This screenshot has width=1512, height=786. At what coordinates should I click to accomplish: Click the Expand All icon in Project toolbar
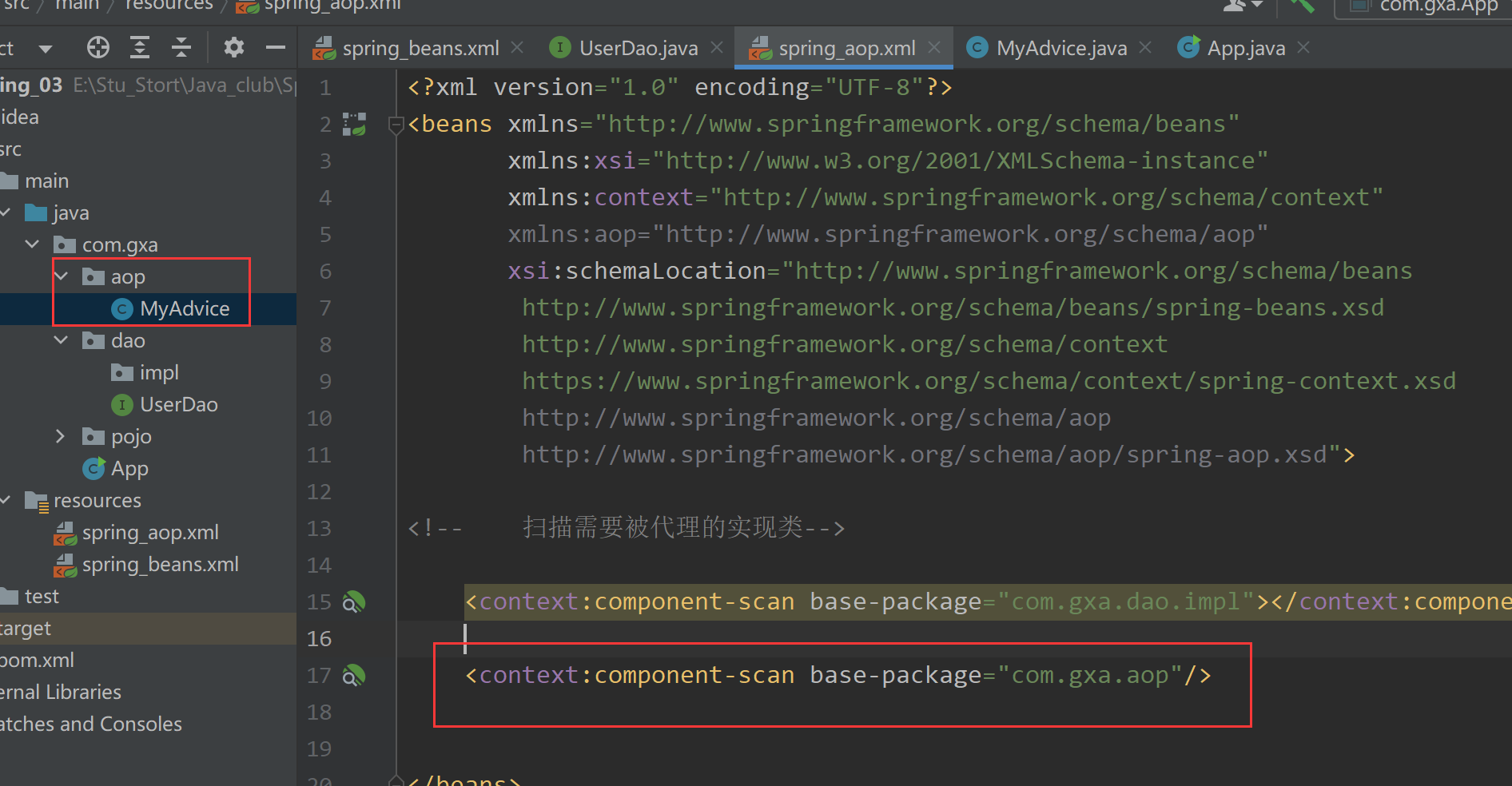(140, 47)
